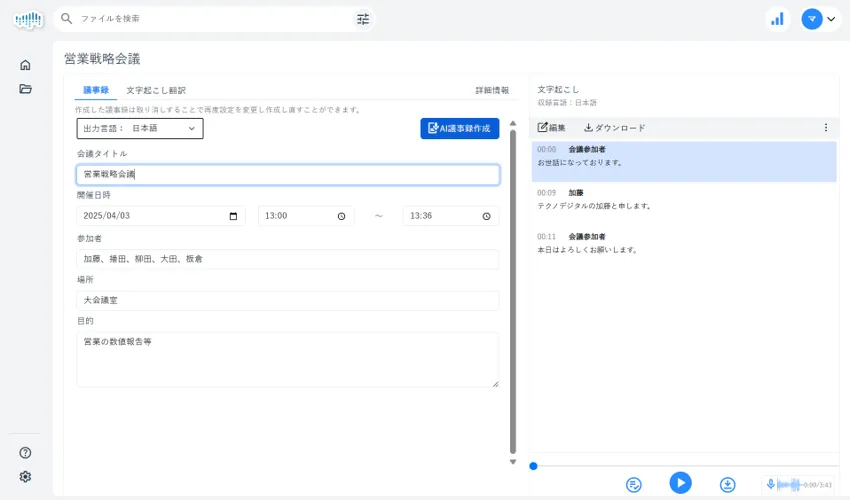Open the usage statistics bar chart icon
The width and height of the screenshot is (850, 500).
[778, 20]
